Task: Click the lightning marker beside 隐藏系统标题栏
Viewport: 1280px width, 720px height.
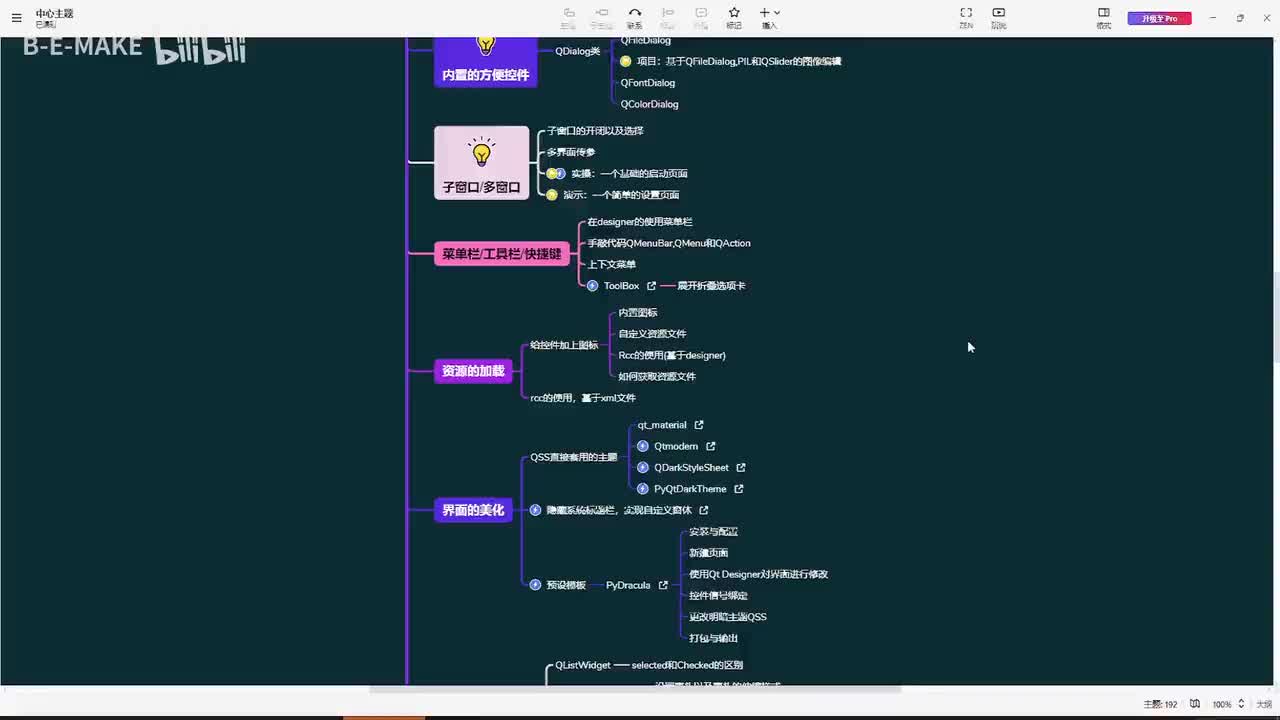Action: 536,510
